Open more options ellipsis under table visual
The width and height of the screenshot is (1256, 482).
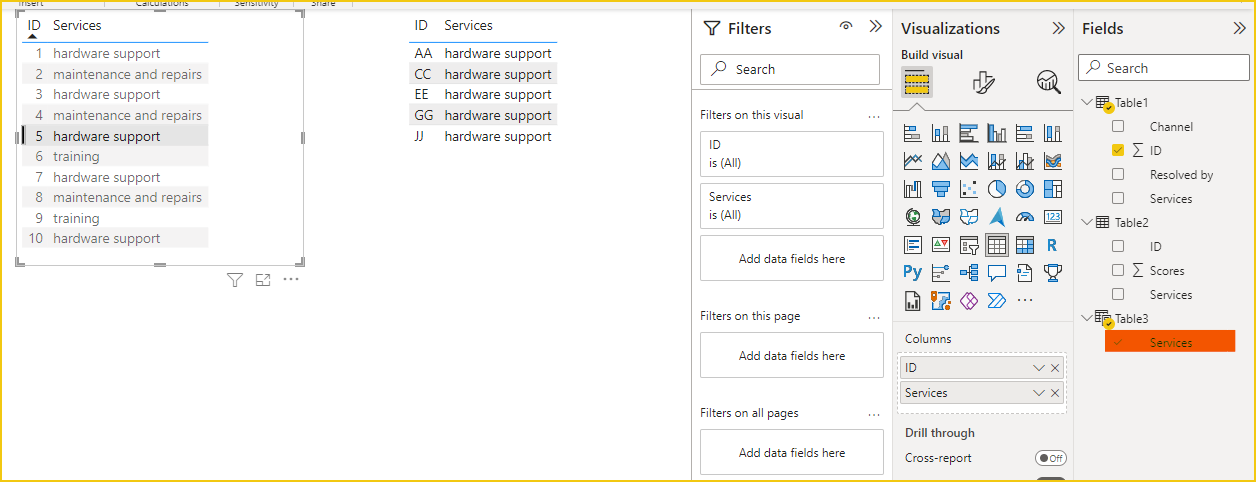tap(291, 280)
